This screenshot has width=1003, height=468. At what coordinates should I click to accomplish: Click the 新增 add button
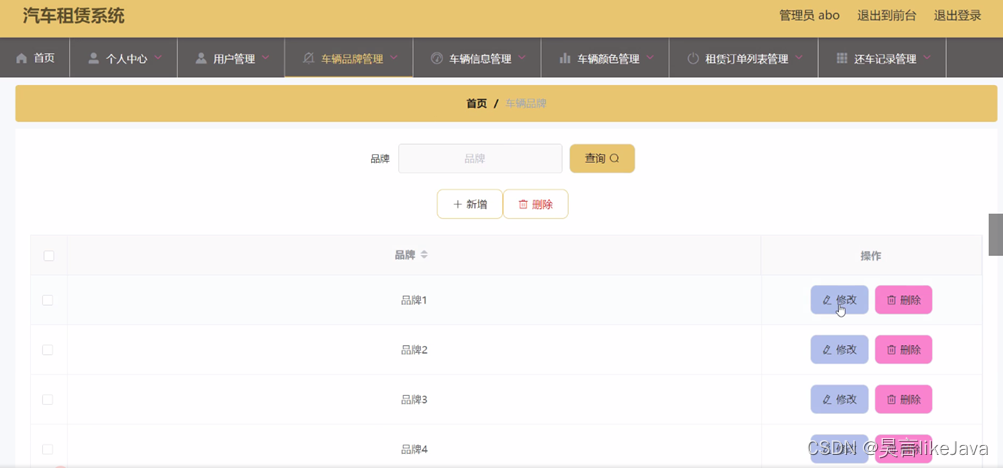pos(470,205)
